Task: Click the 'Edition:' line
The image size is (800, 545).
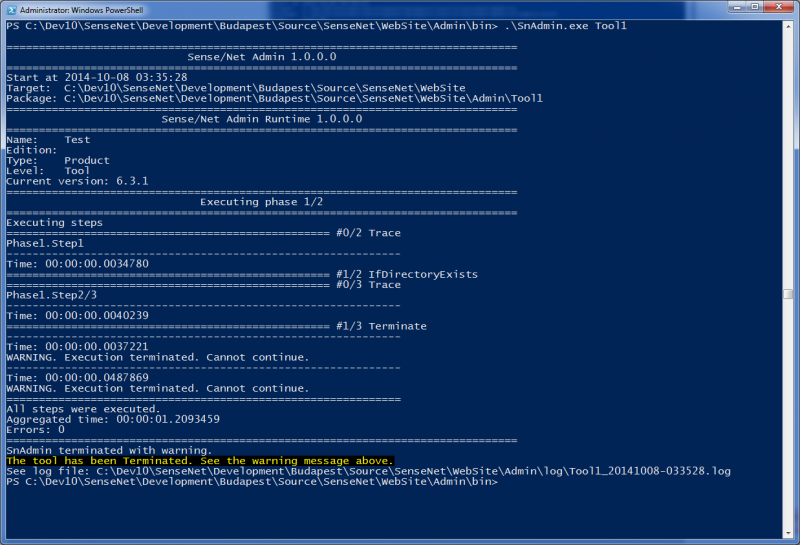Action: (32, 150)
